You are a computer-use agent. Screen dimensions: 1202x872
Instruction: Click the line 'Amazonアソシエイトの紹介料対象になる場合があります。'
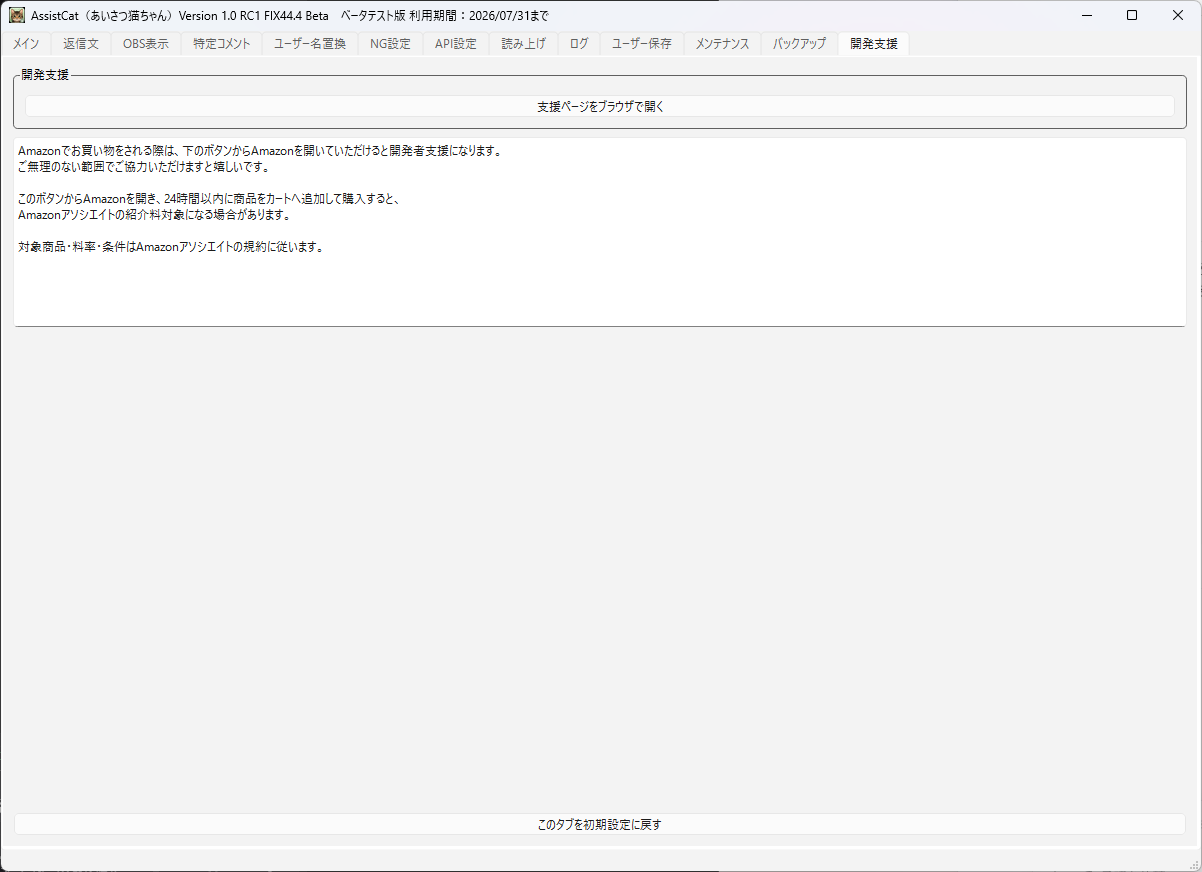pos(154,215)
